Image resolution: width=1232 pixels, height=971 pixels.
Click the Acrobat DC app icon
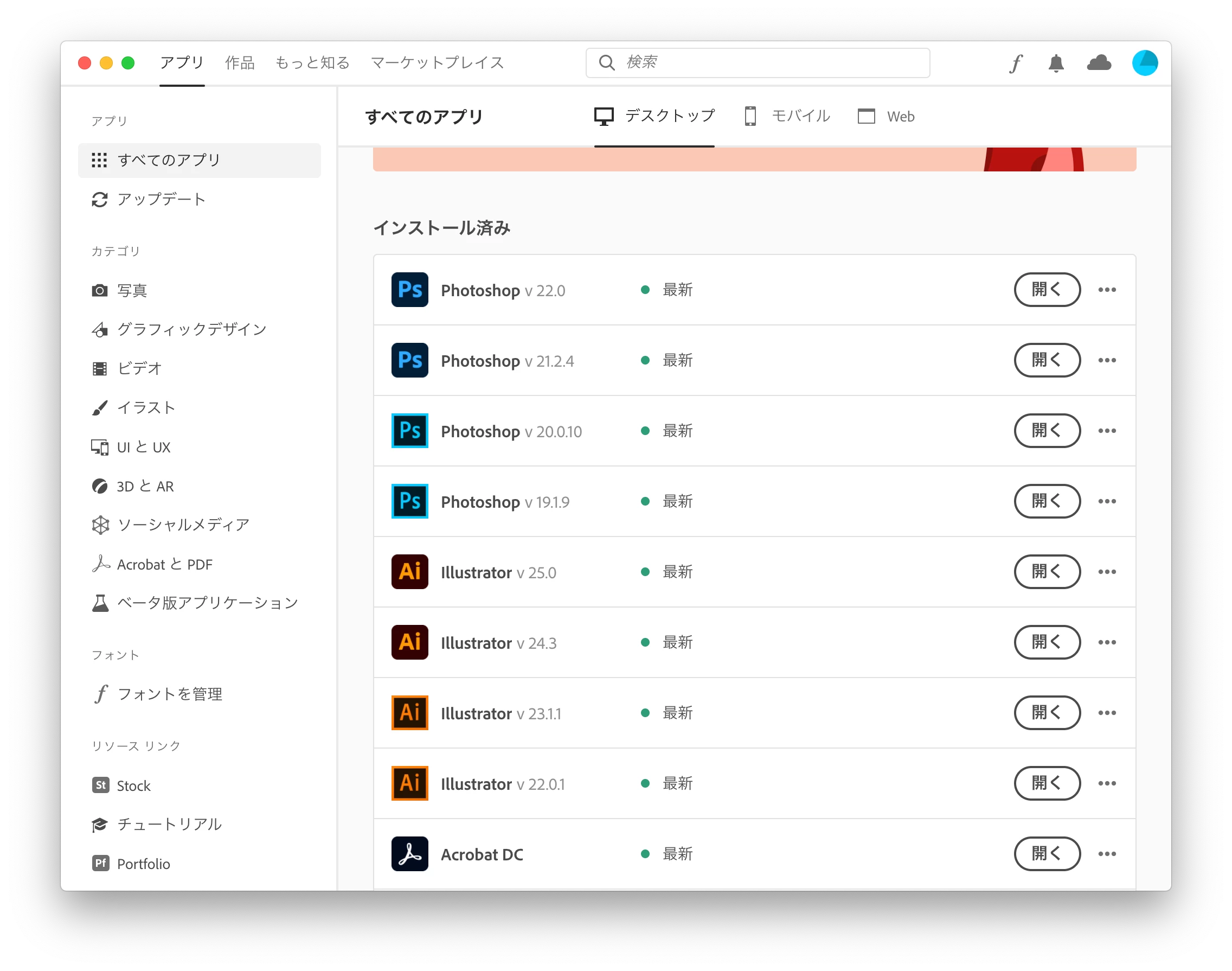(x=410, y=854)
